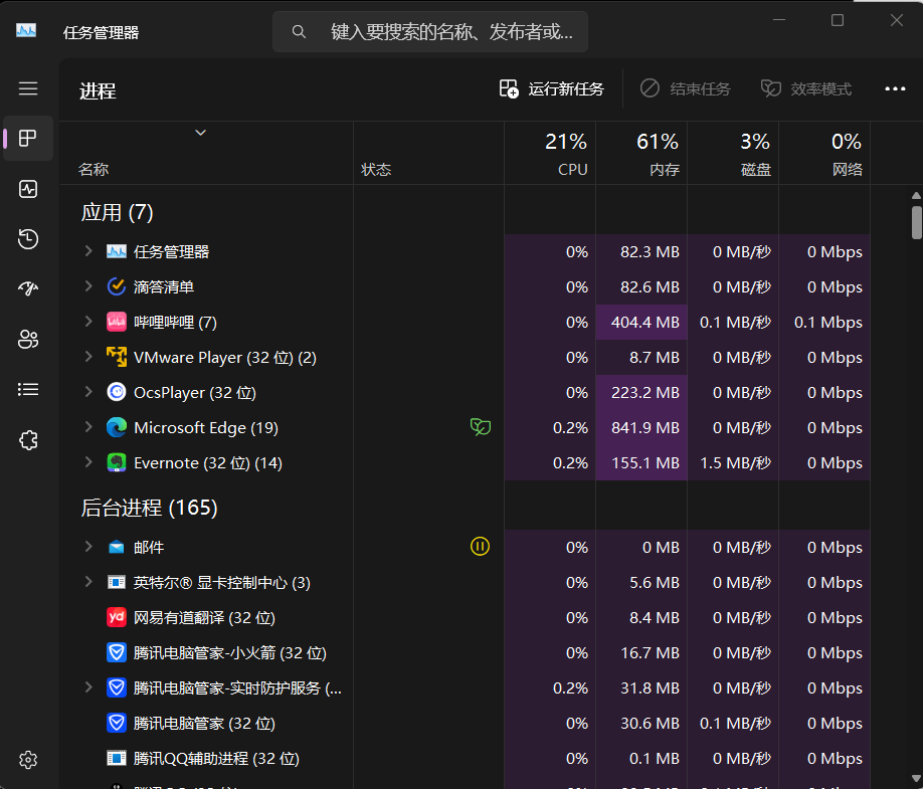
Task: Sort by the 内存 column header
Action: tap(642, 153)
